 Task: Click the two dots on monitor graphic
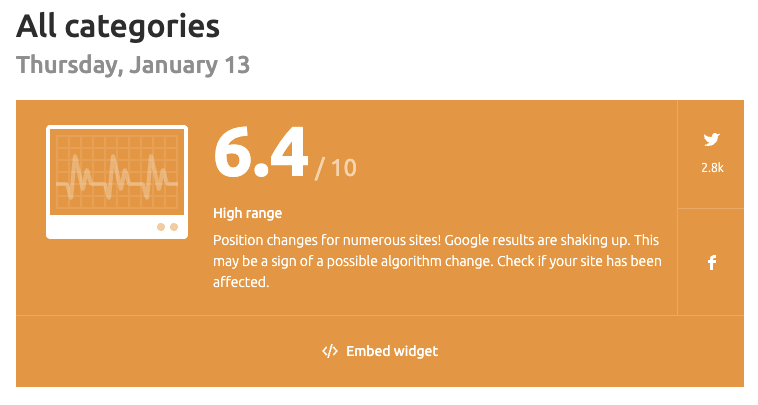[167, 227]
